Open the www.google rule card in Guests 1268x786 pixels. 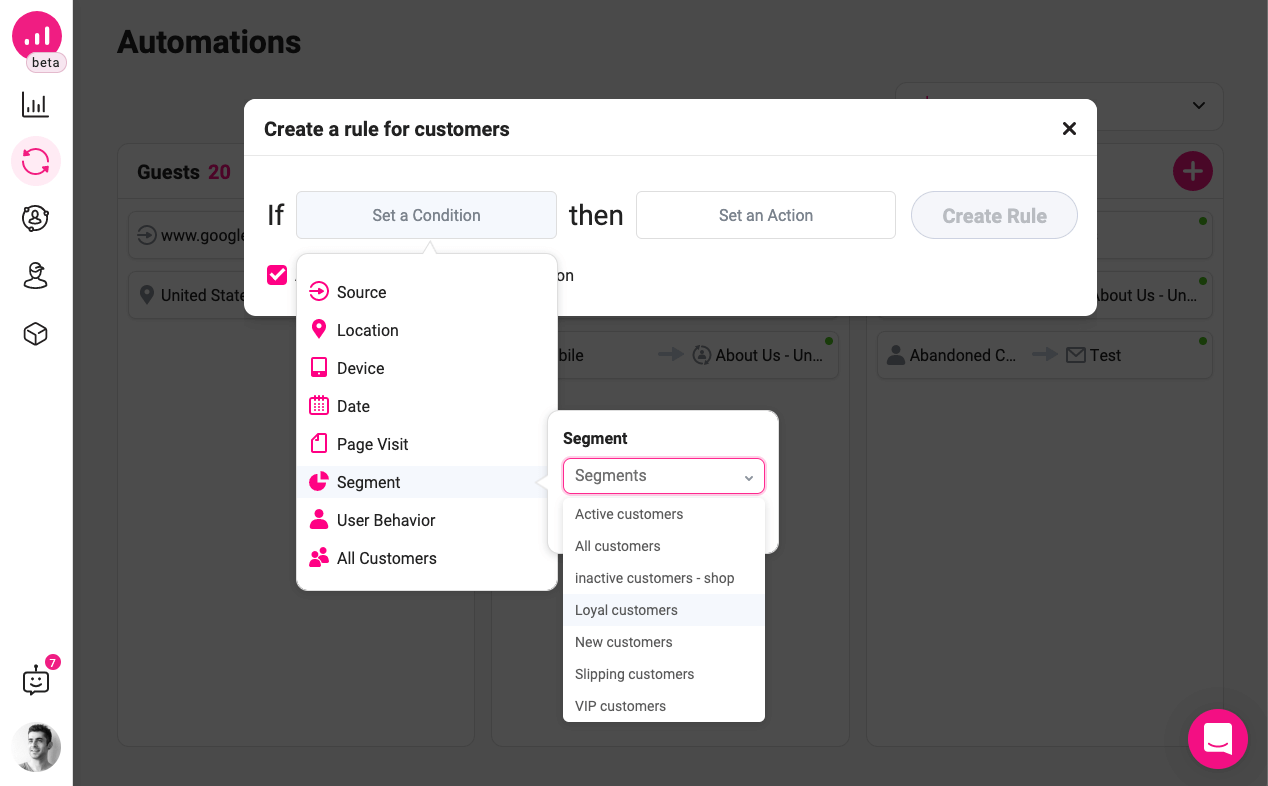click(x=187, y=236)
